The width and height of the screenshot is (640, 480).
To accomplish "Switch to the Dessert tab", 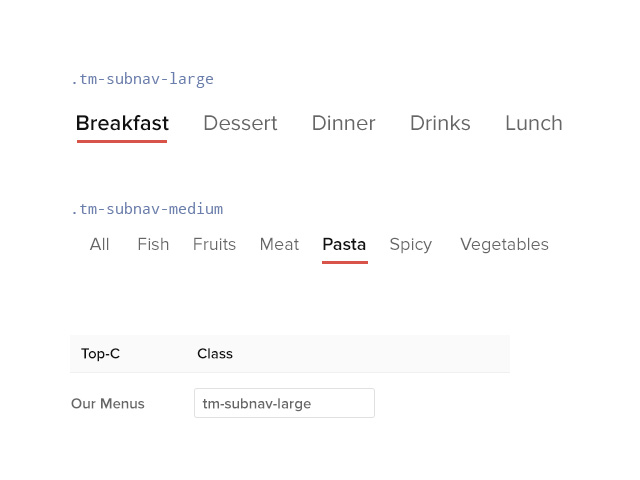I will point(240,123).
